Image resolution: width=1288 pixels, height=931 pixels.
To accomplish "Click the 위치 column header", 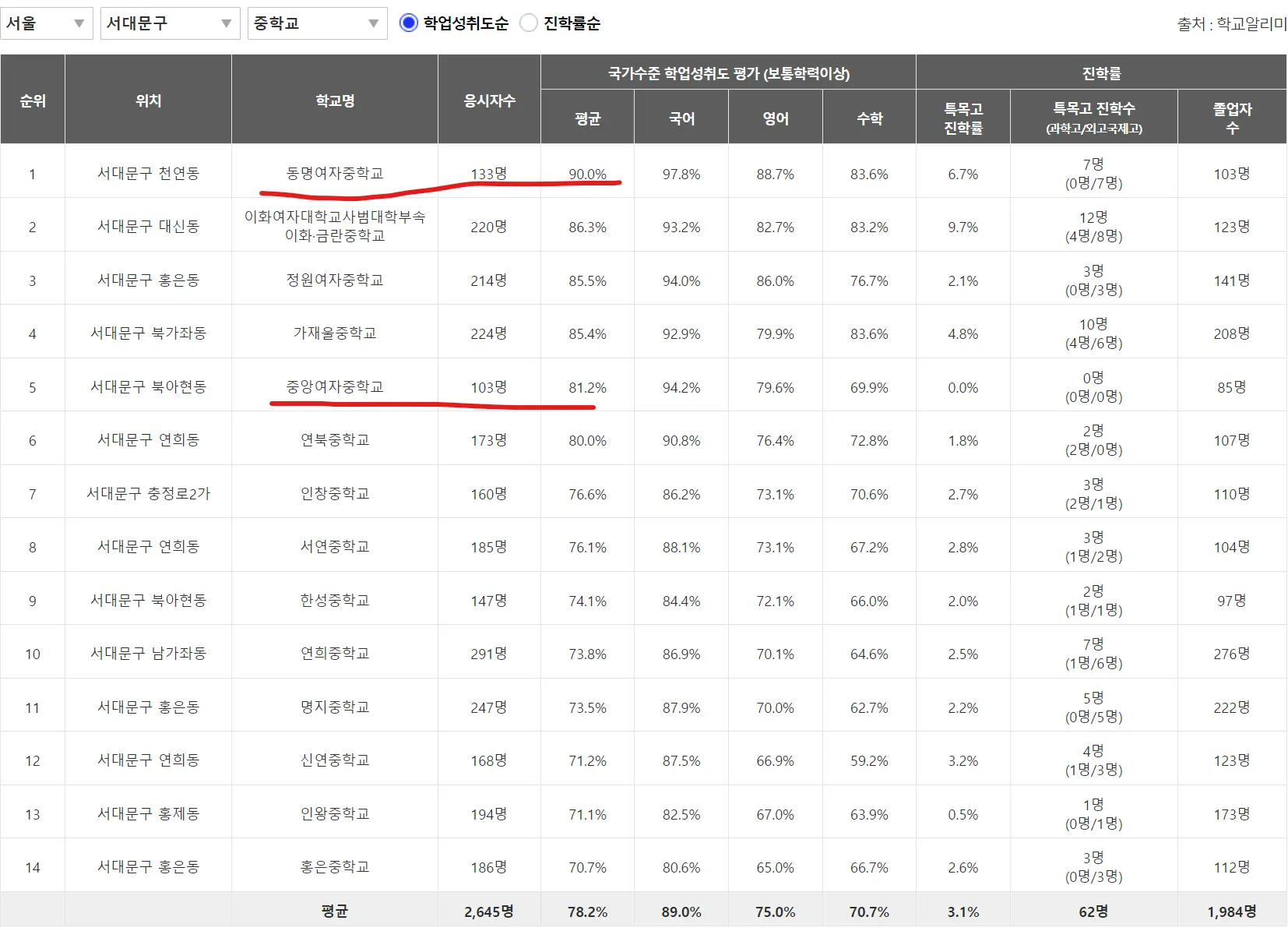I will click(148, 100).
